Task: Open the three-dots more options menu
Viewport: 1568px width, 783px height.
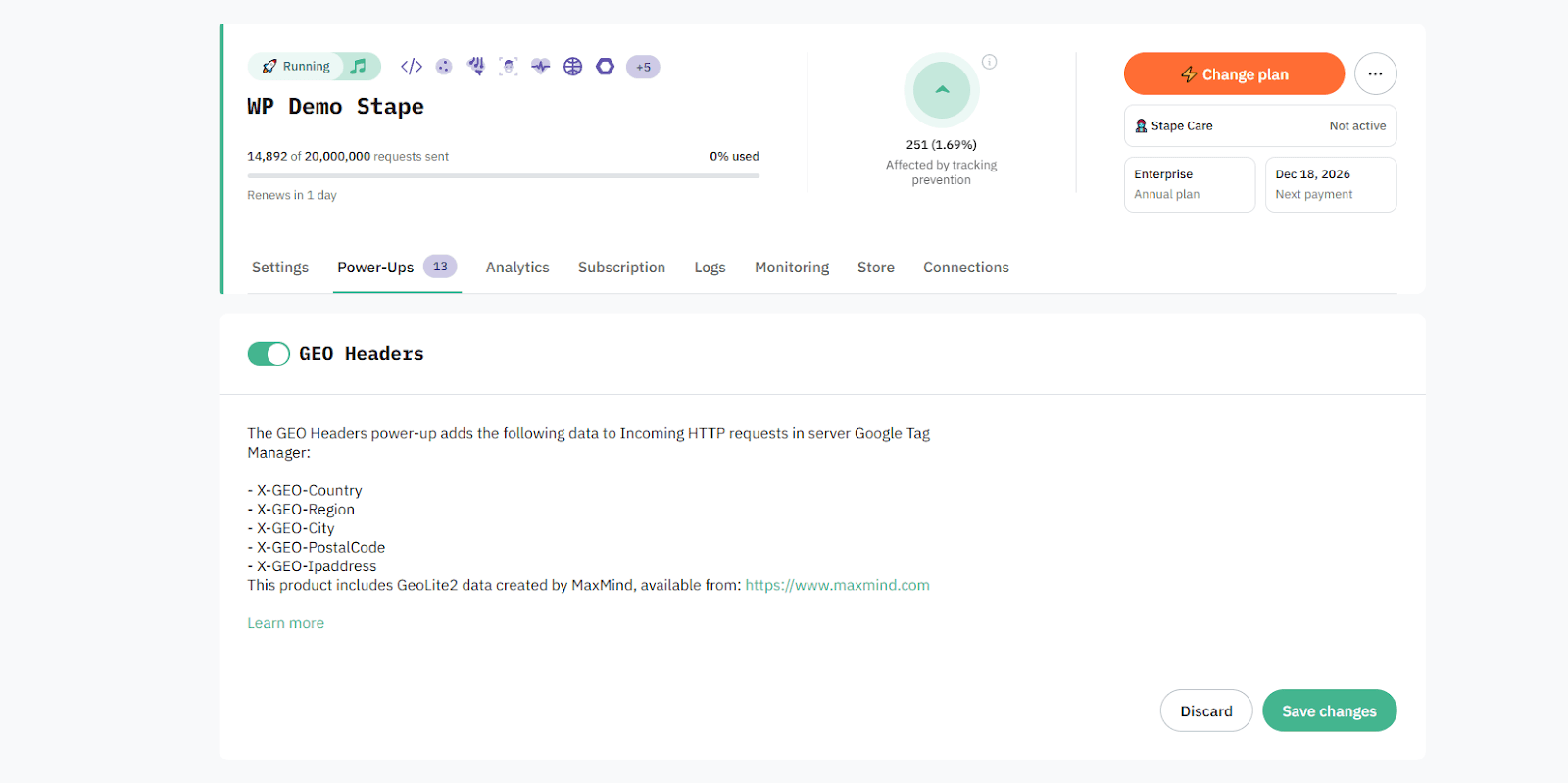Action: [x=1375, y=73]
